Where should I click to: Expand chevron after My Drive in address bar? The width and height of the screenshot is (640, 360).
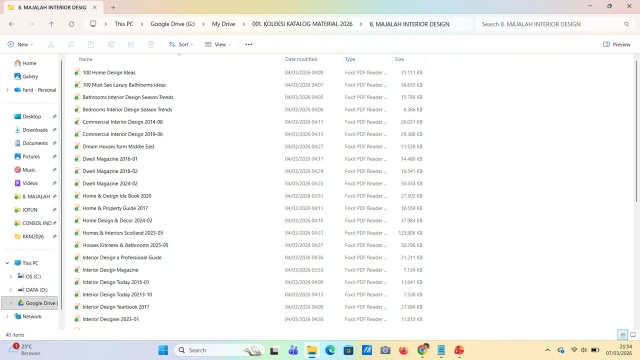click(x=244, y=24)
